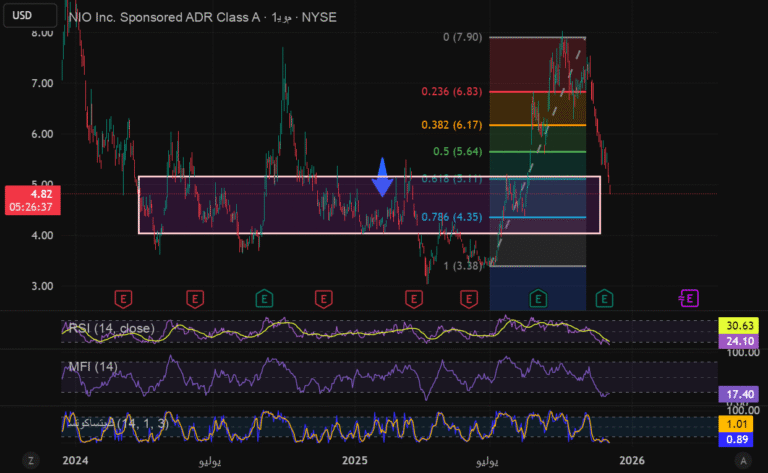Select the MFI (14) indicator legend

click(91, 365)
